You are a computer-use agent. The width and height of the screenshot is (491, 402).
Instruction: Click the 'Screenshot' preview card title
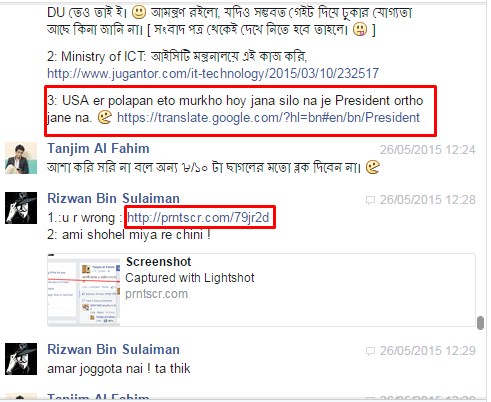pyautogui.click(x=159, y=262)
